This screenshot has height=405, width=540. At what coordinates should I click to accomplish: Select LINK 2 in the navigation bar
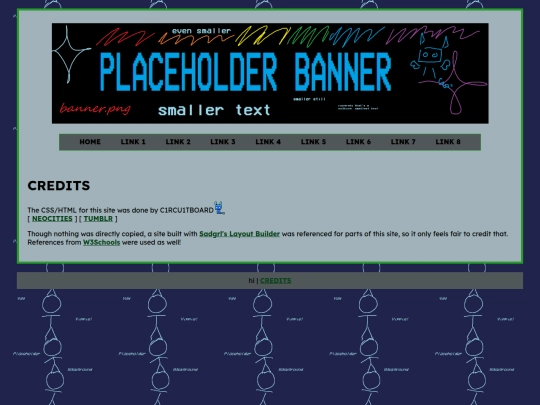[178, 142]
